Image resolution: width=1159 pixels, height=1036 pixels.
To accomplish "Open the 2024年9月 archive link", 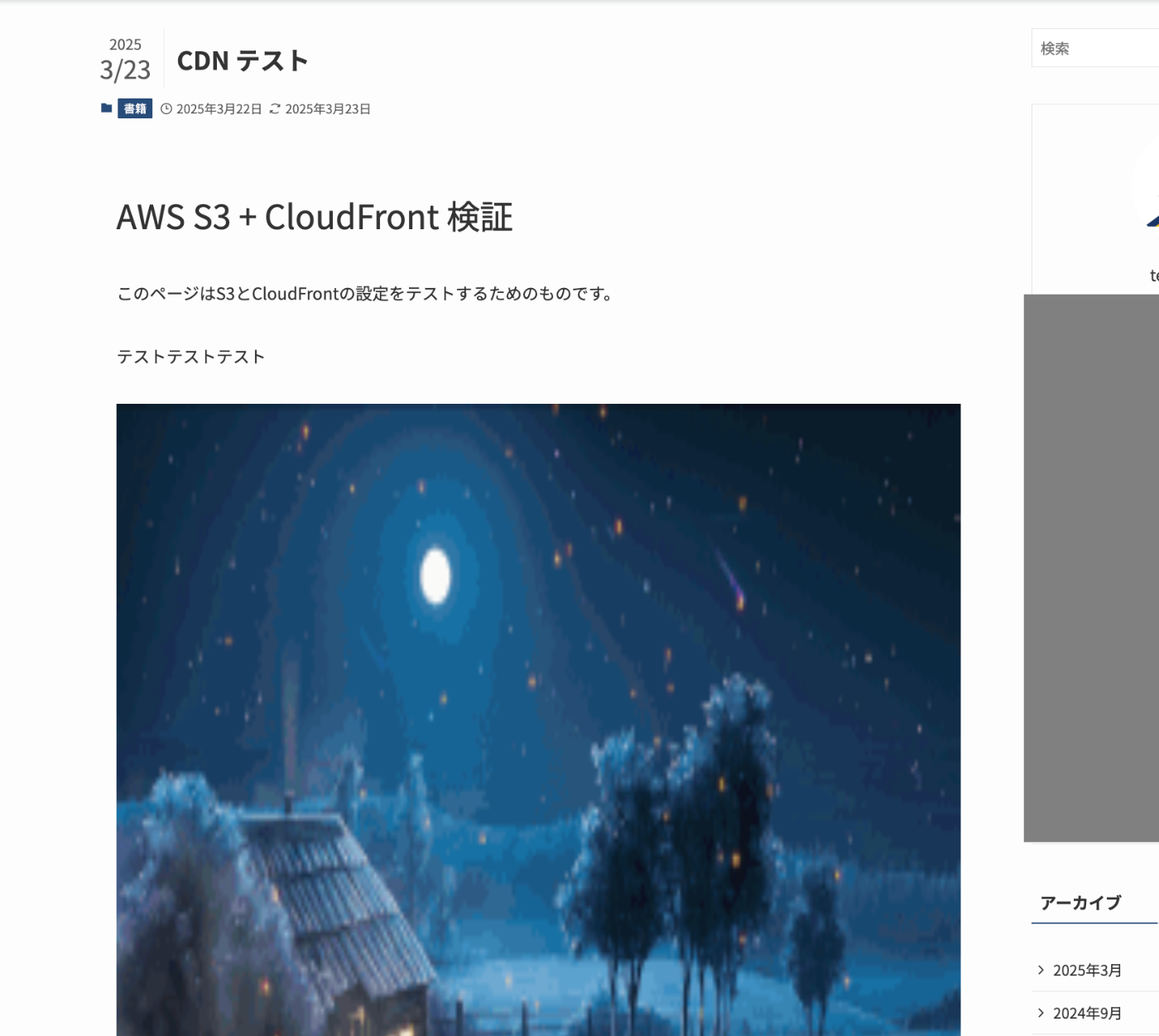I will click(1087, 1013).
